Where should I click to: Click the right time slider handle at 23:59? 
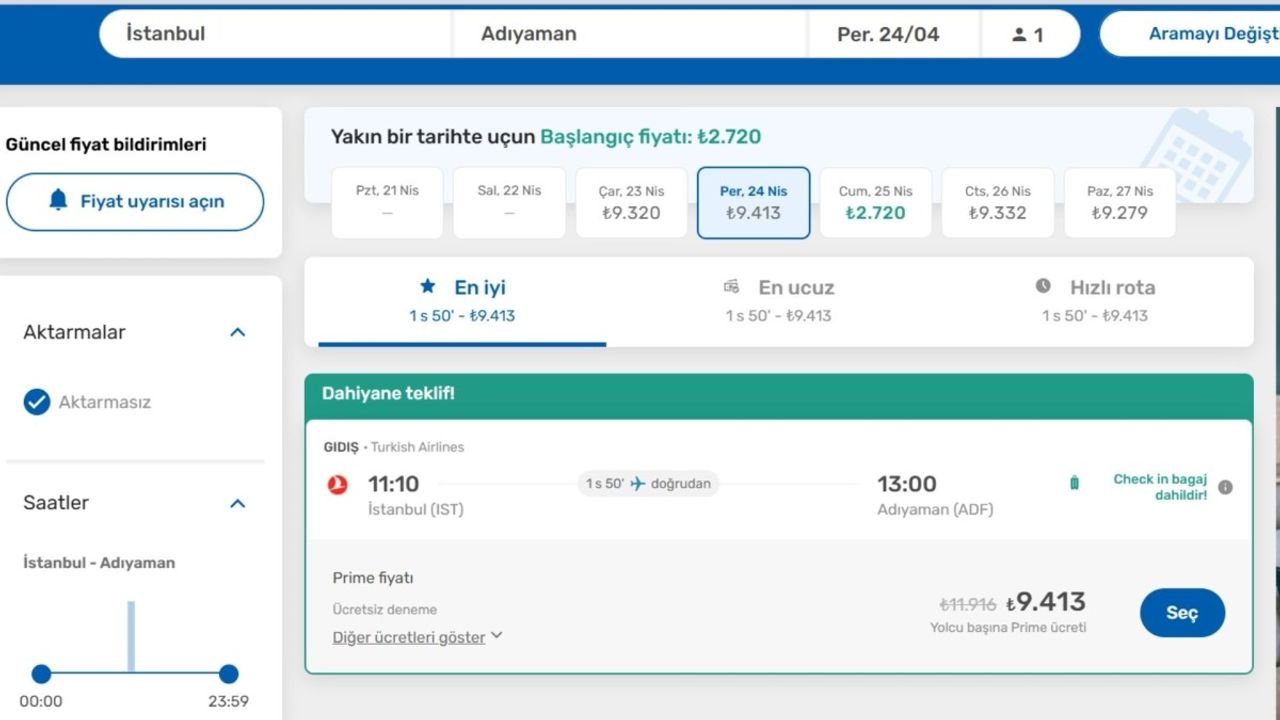228,674
